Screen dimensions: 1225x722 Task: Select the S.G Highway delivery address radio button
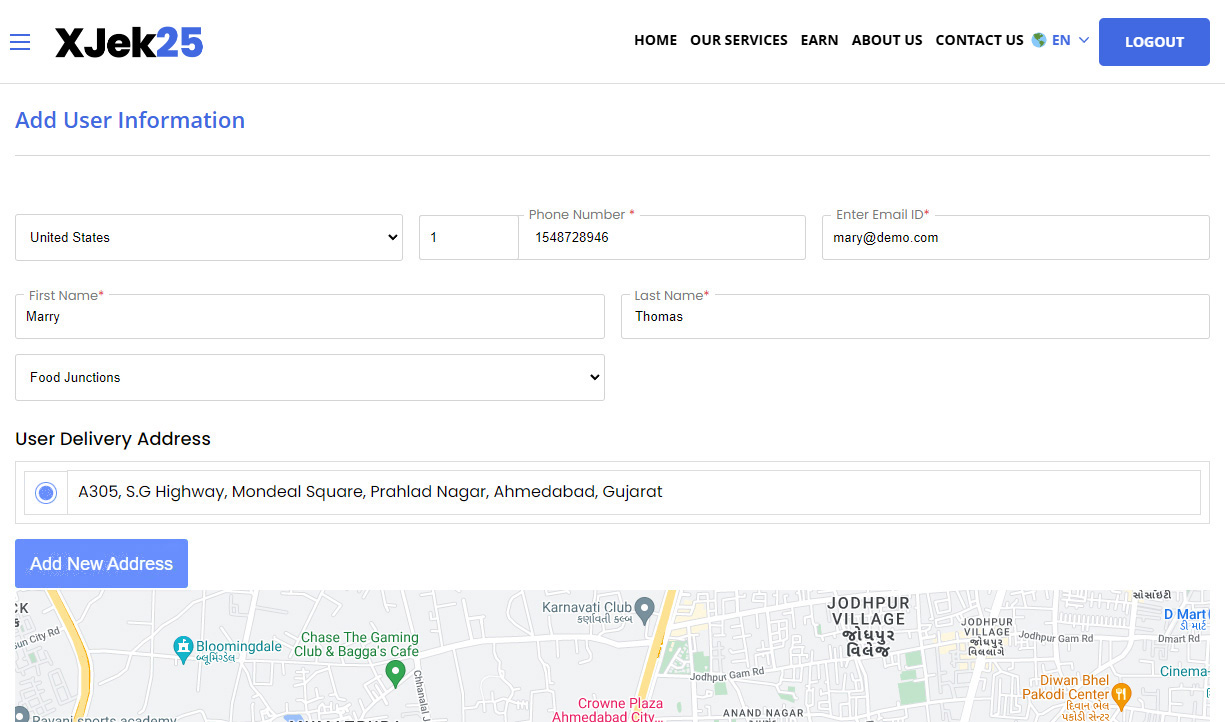point(45,492)
